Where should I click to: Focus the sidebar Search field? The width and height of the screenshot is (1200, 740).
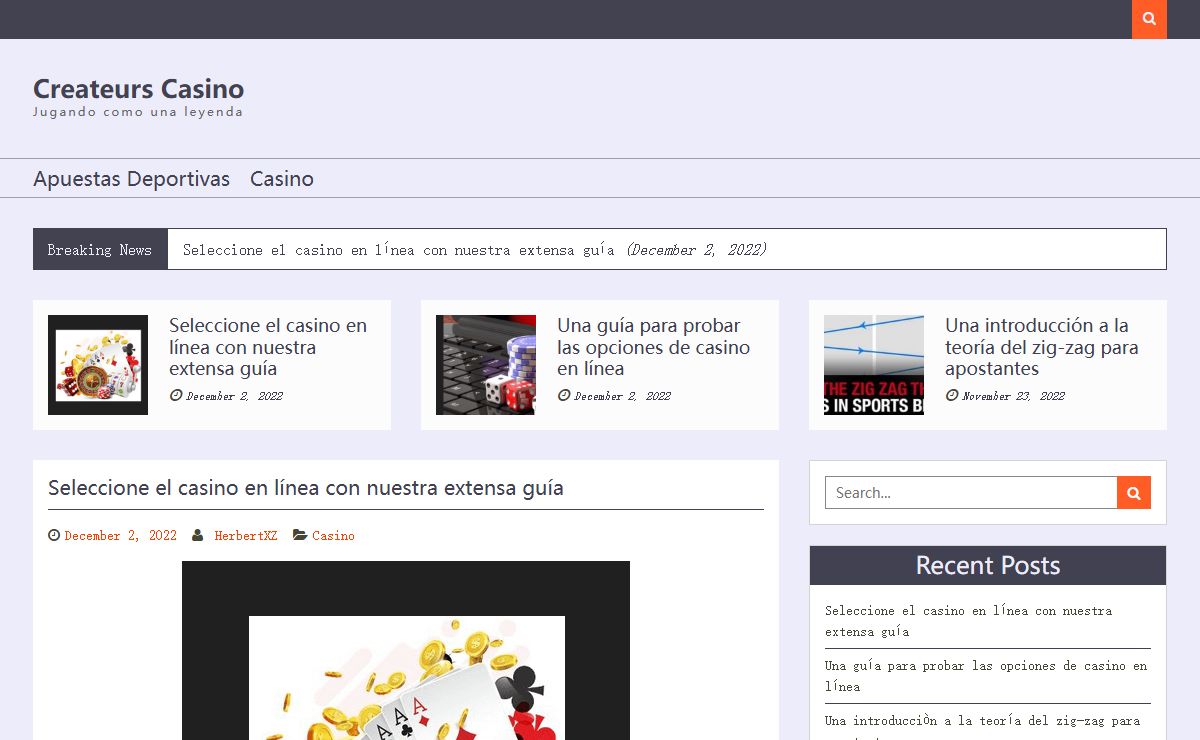pyautogui.click(x=971, y=492)
